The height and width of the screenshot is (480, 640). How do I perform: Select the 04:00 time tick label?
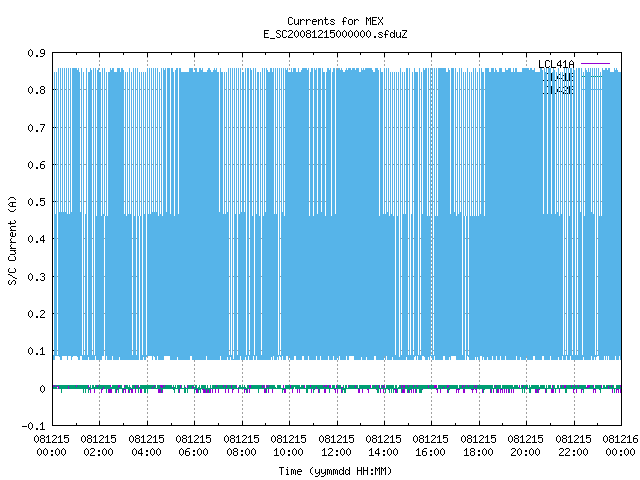[x=146, y=446]
